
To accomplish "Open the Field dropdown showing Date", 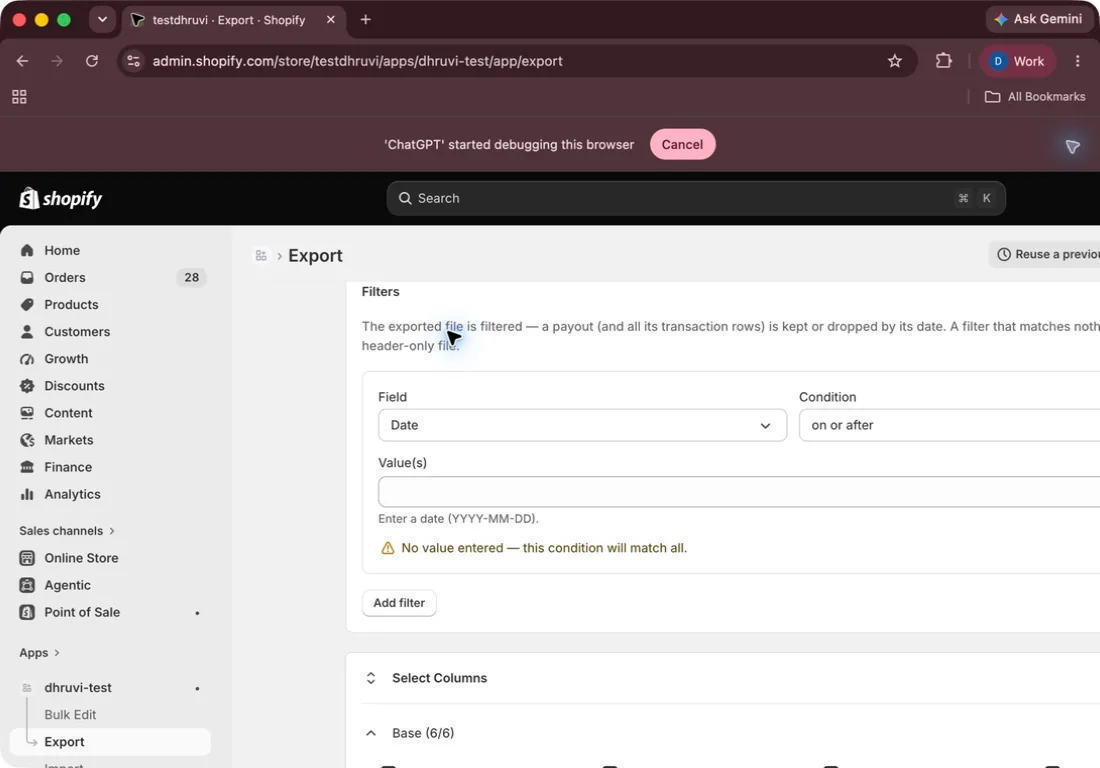I will coord(582,425).
